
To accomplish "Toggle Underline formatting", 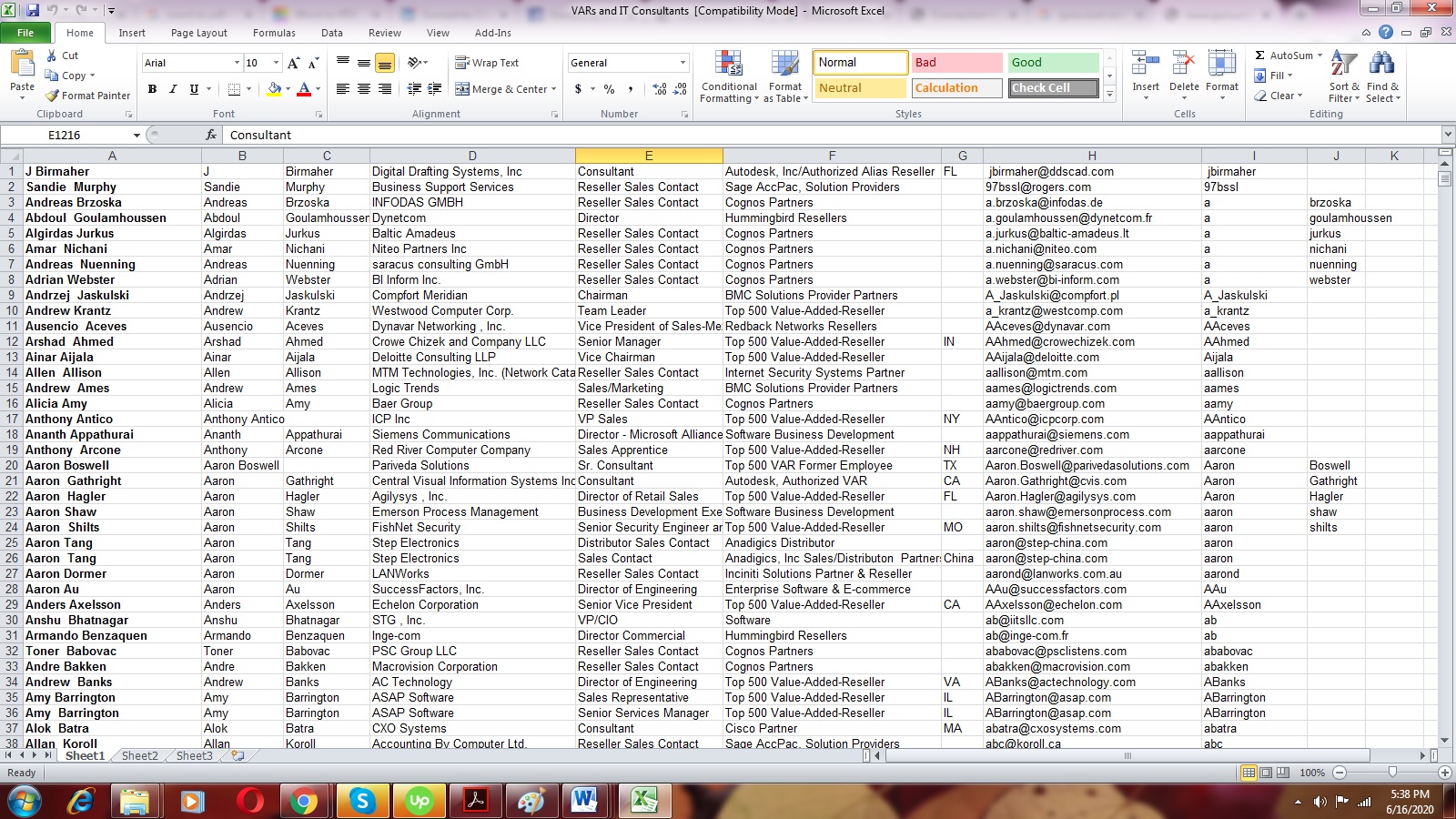I will [x=194, y=89].
